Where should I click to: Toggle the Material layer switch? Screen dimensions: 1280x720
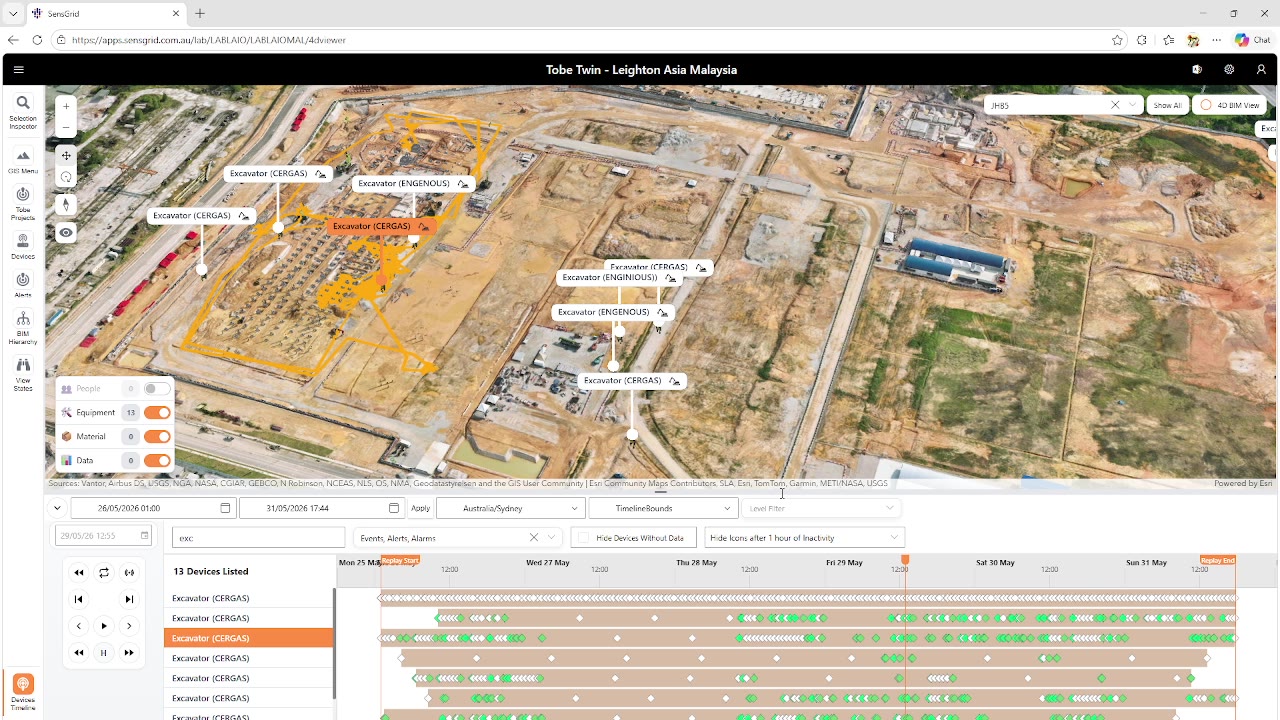click(x=156, y=437)
